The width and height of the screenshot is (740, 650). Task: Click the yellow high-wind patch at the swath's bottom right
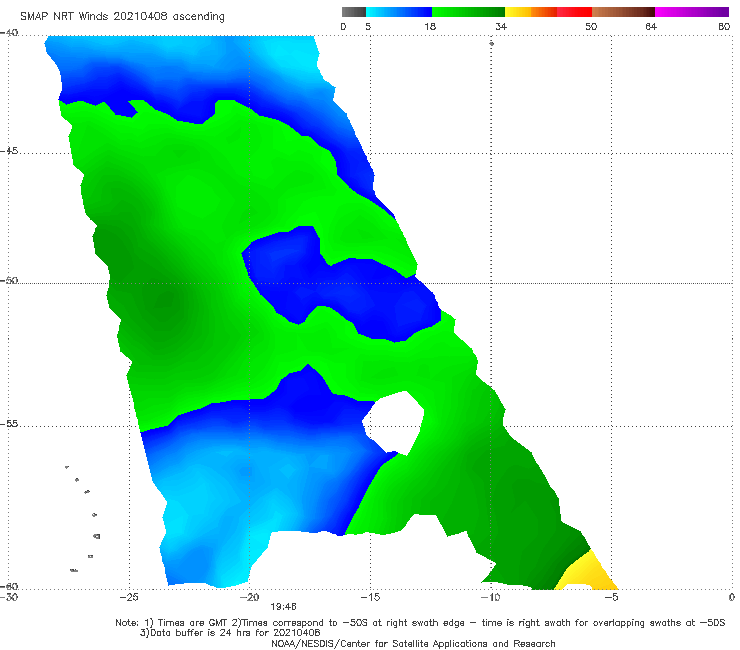[588, 573]
